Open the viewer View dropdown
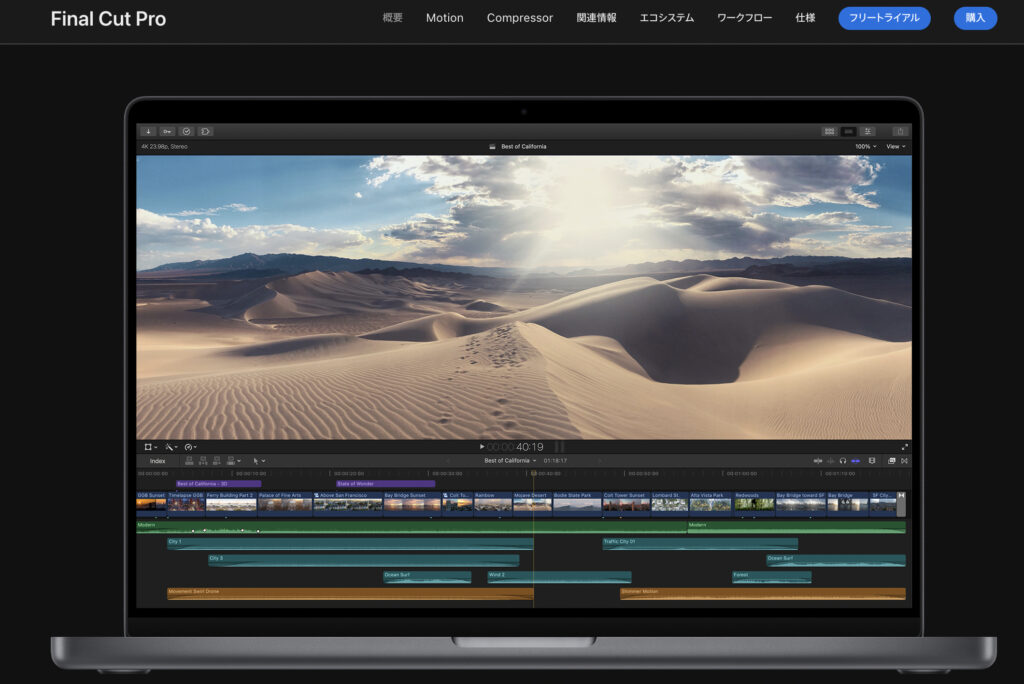1024x684 pixels. pos(895,147)
